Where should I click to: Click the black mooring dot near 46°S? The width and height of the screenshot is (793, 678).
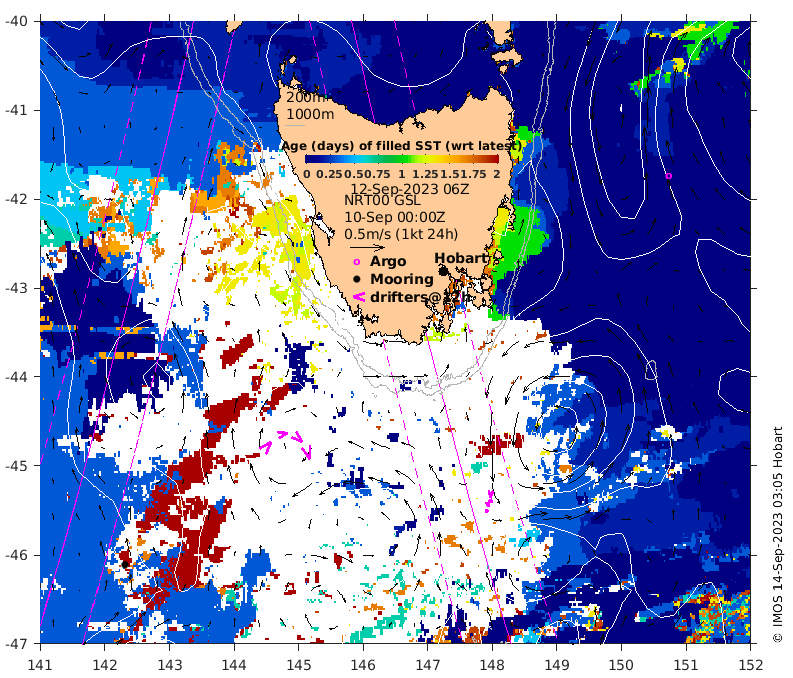click(x=125, y=564)
